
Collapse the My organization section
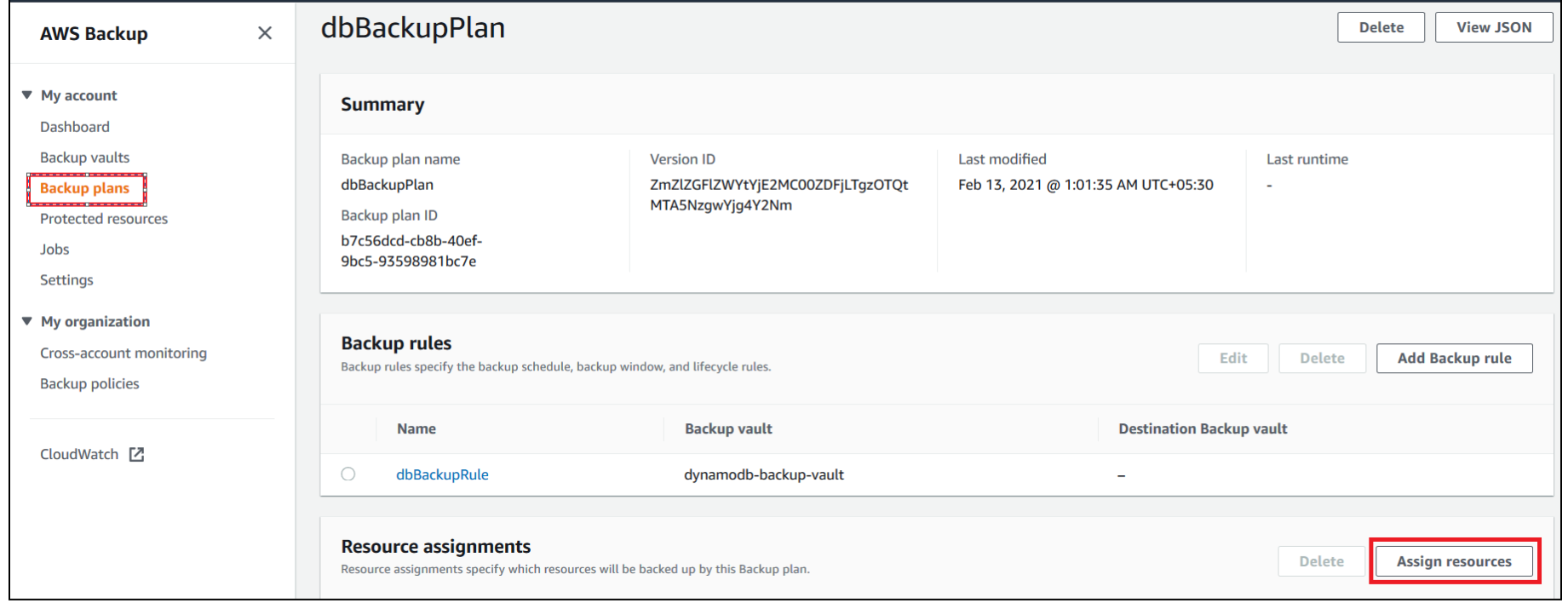tap(27, 321)
